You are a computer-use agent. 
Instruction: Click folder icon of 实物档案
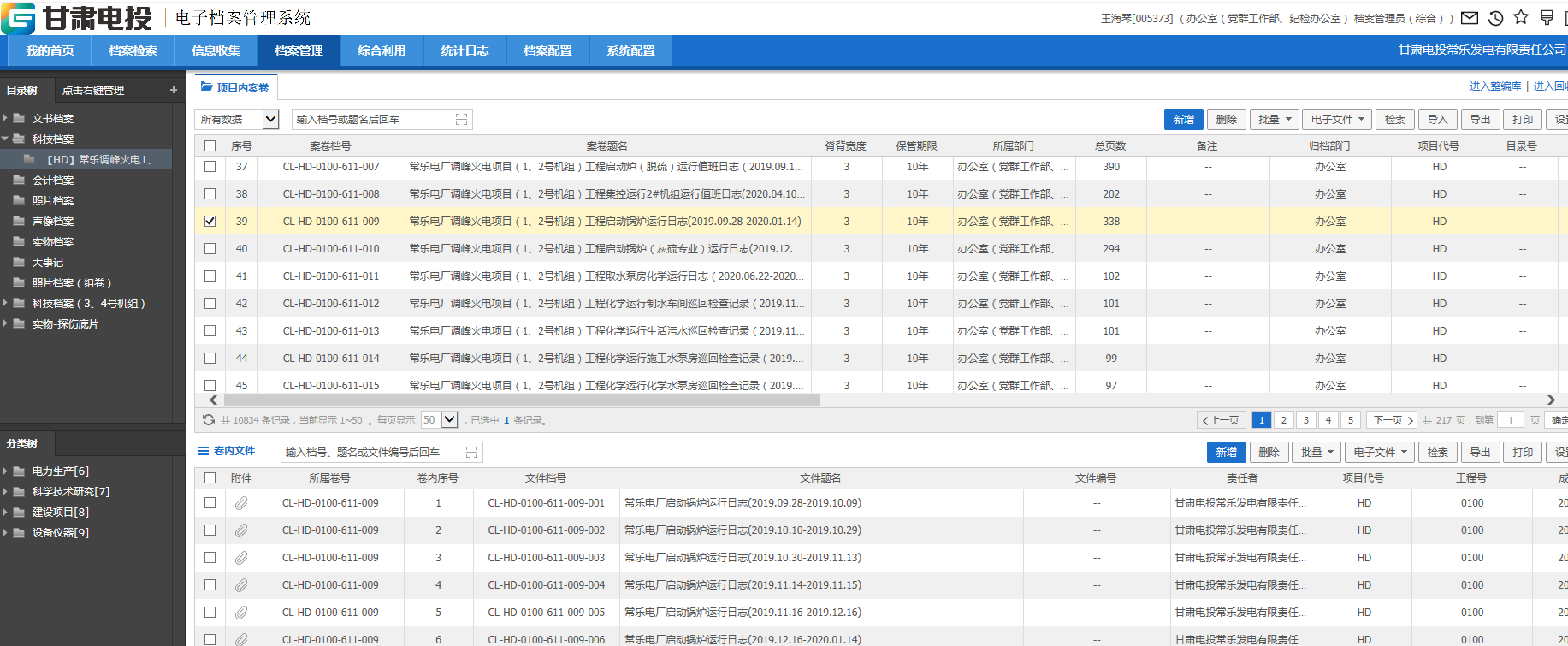coord(19,241)
